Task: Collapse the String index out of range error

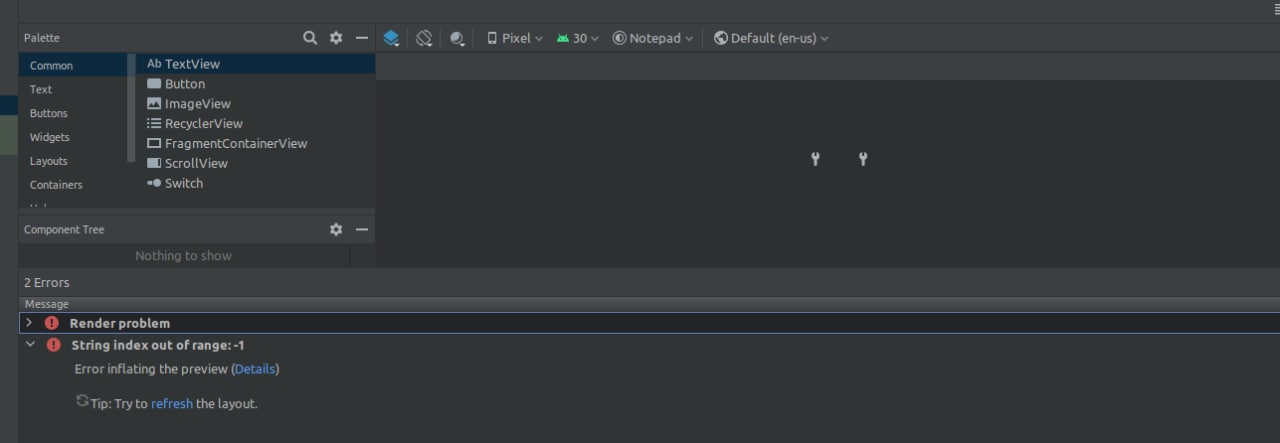Action: click(30, 344)
